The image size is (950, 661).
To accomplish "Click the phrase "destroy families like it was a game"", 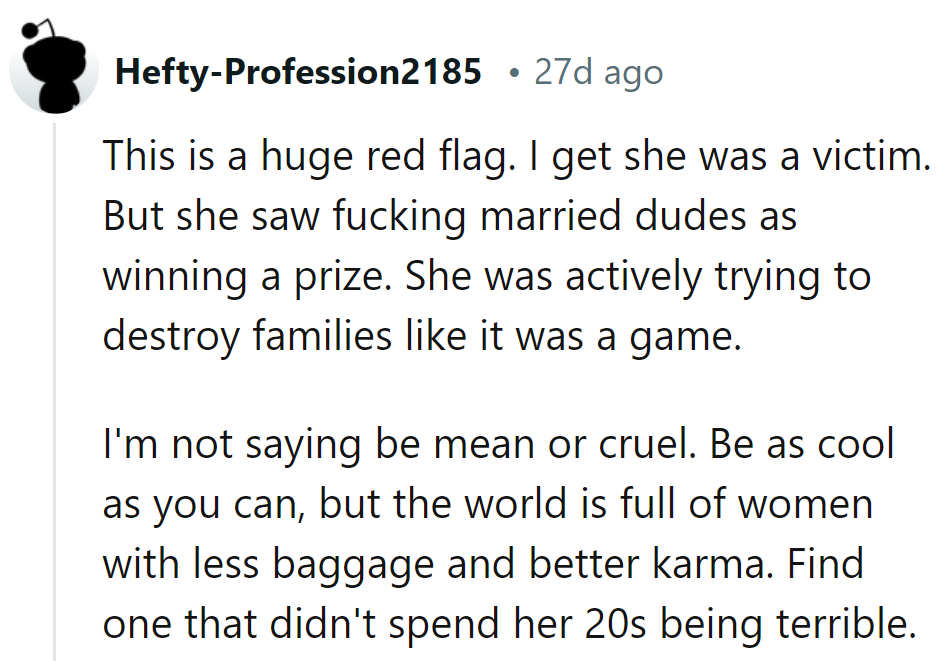I will coord(422,335).
